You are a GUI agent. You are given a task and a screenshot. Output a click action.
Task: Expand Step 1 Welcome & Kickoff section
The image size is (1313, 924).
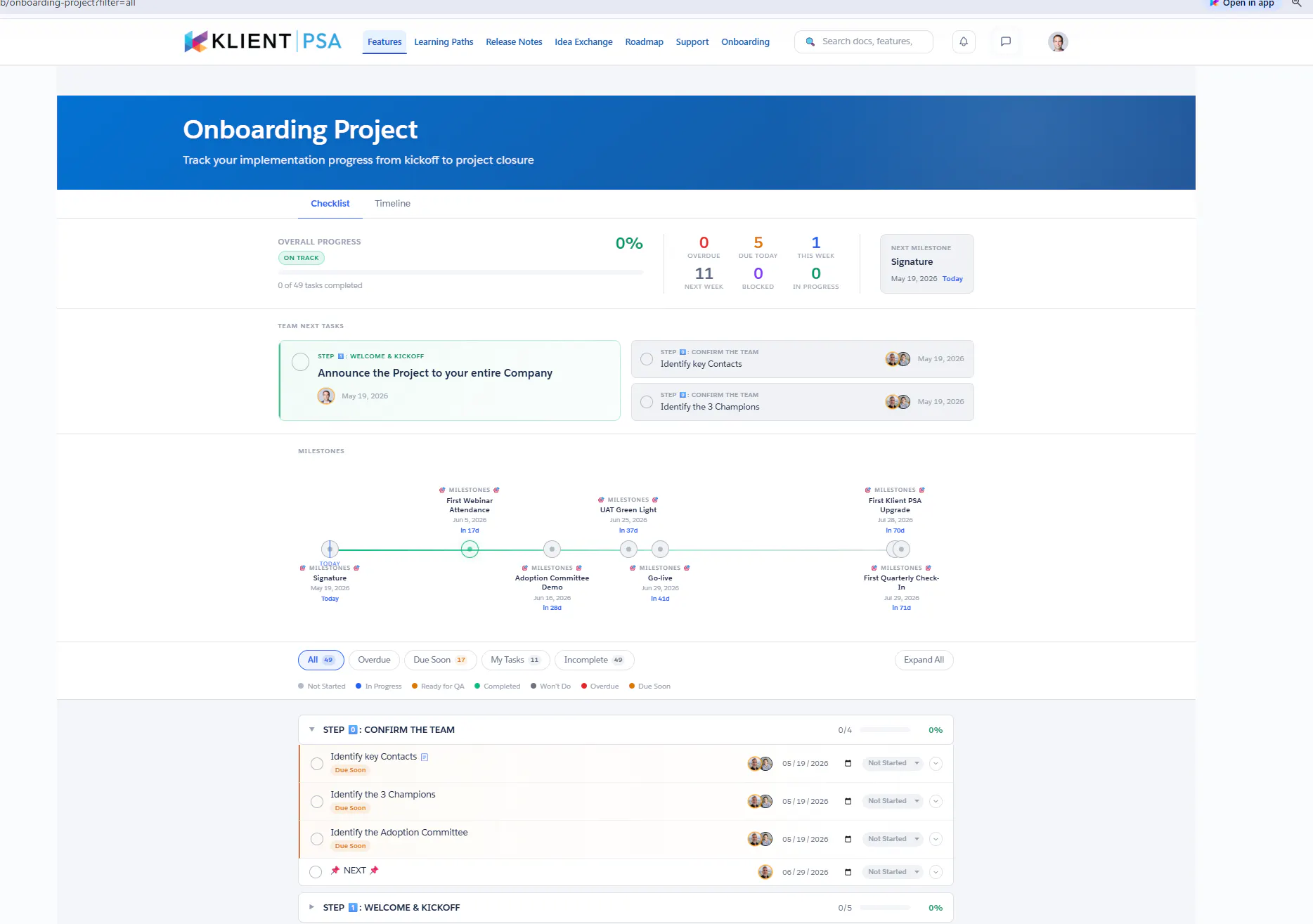(312, 907)
